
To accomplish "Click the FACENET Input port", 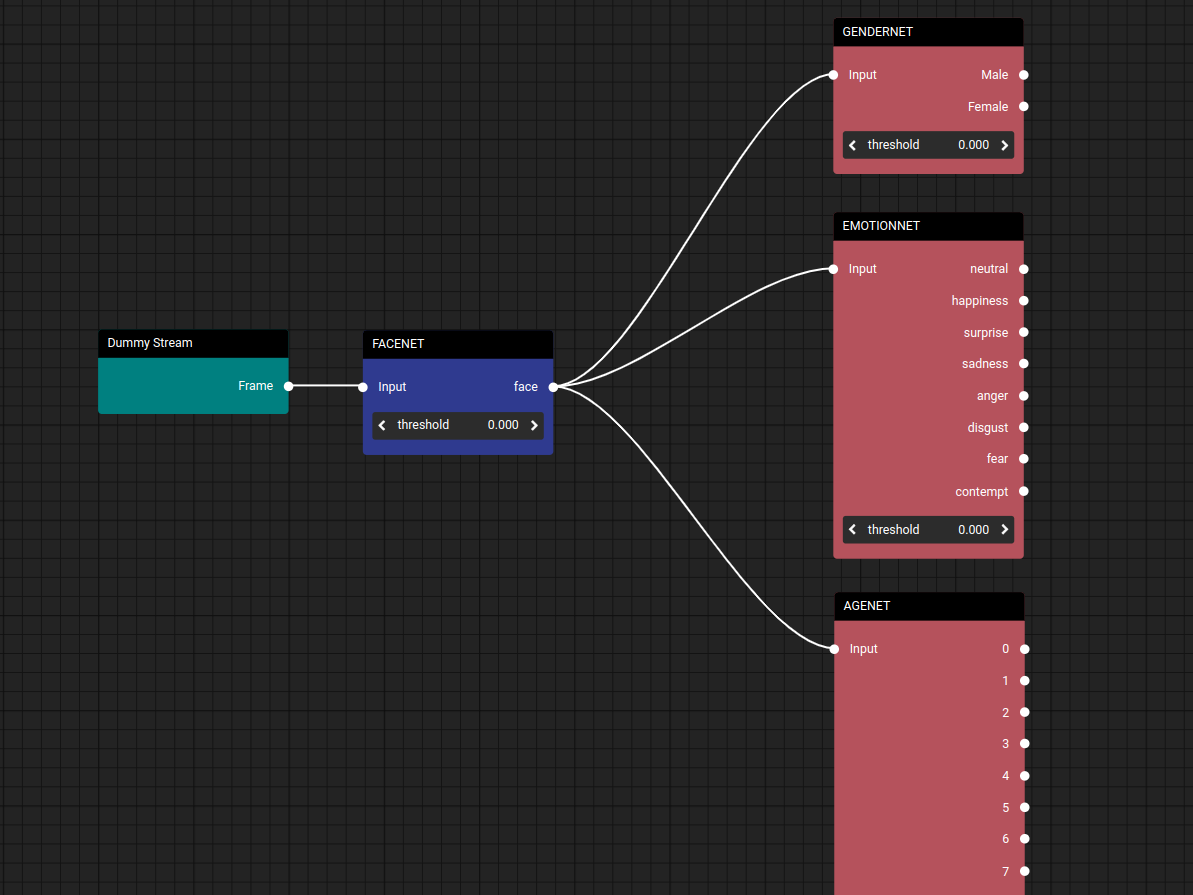I will point(363,387).
